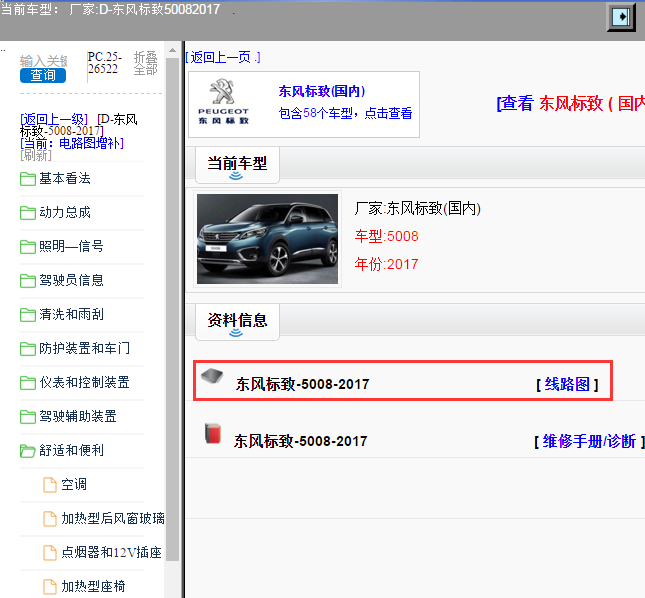
Task: Click 折叠全部 to collapse all
Action: pyautogui.click(x=145, y=63)
